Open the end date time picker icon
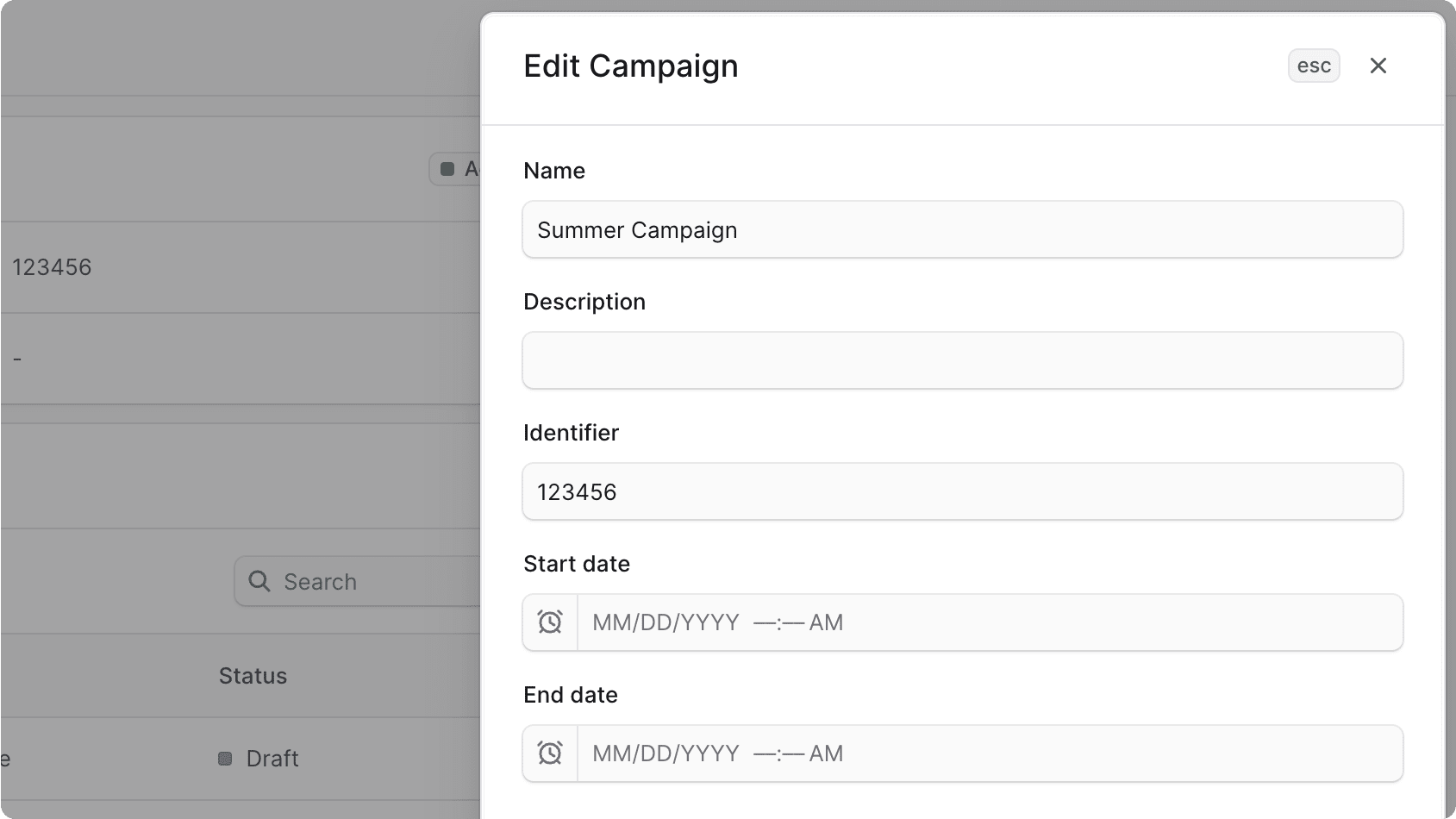Screen dimensions: 1456x819 pyautogui.click(x=550, y=753)
